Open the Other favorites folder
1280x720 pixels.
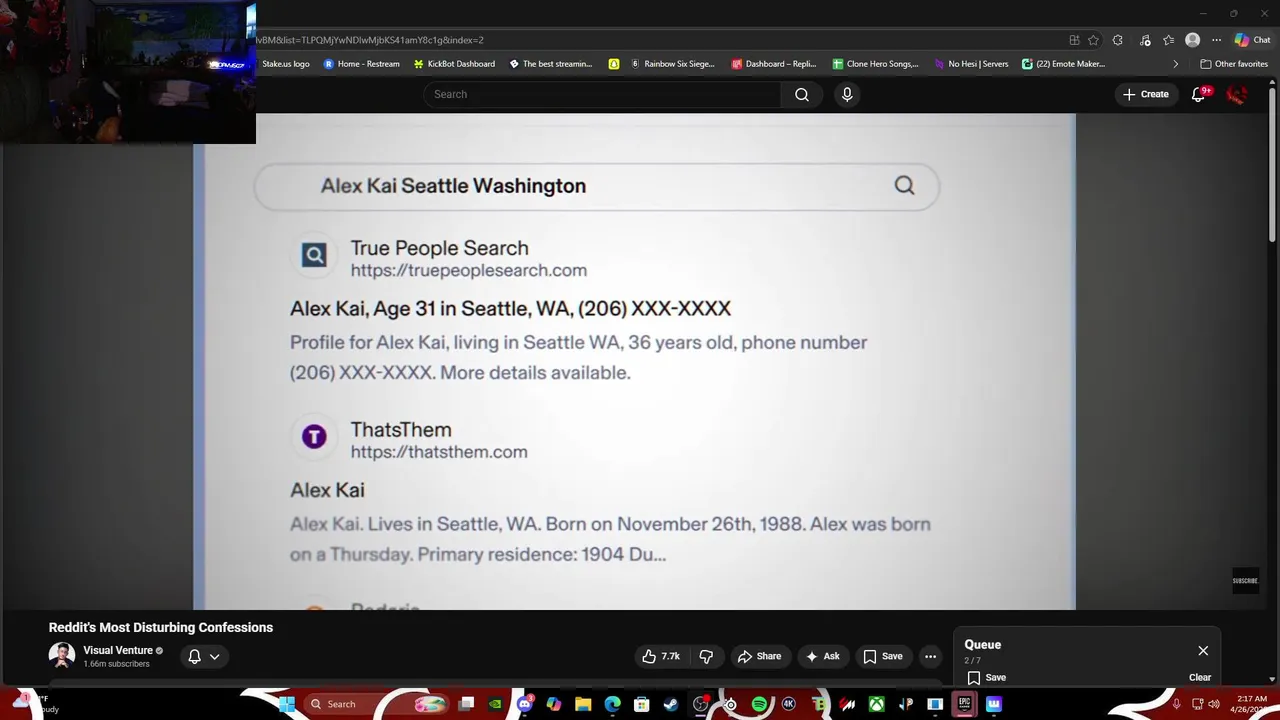pos(1234,64)
